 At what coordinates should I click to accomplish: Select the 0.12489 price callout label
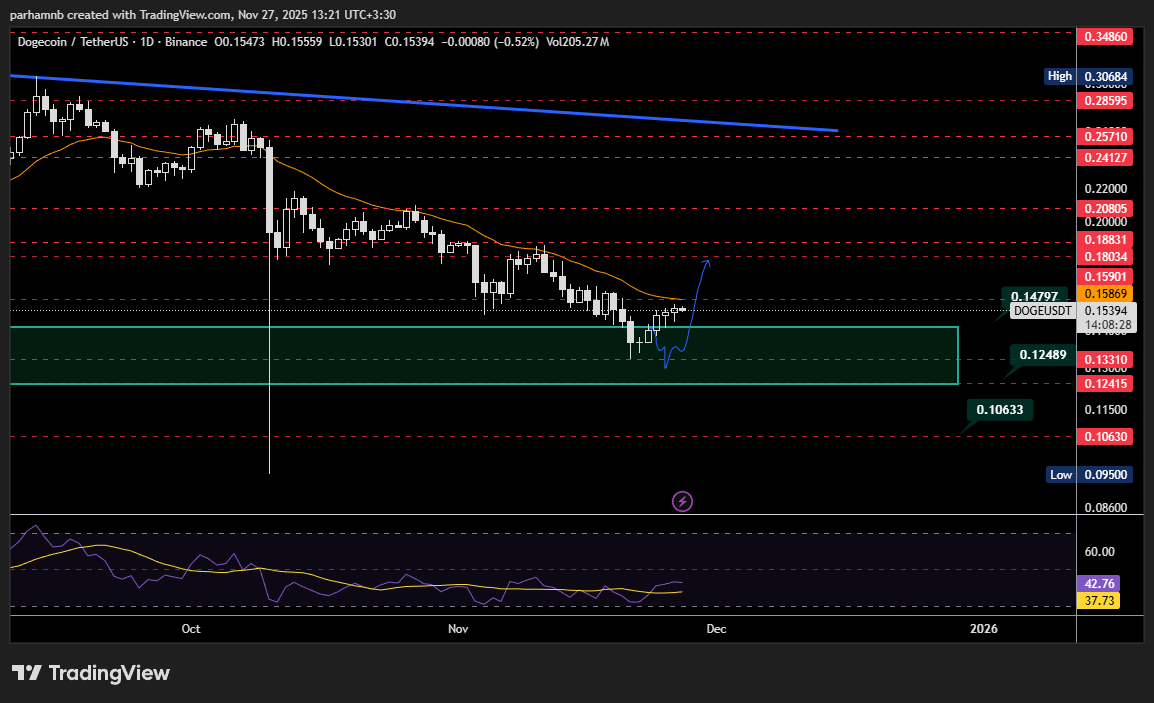pos(1042,355)
